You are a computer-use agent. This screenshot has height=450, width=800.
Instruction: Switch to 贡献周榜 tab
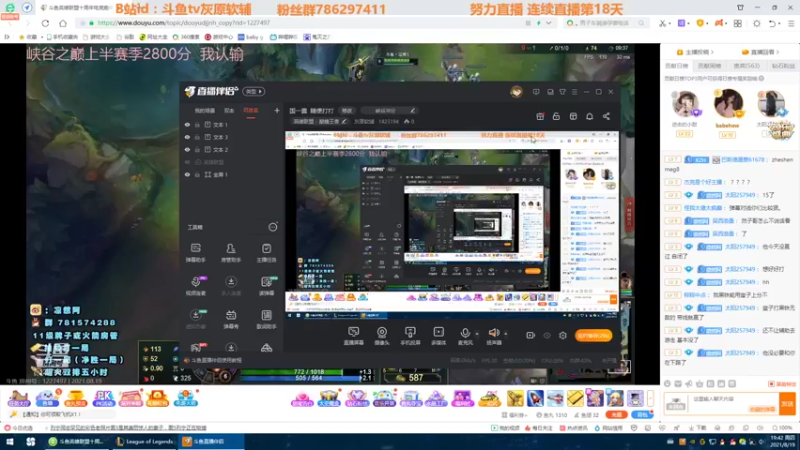pos(709,66)
